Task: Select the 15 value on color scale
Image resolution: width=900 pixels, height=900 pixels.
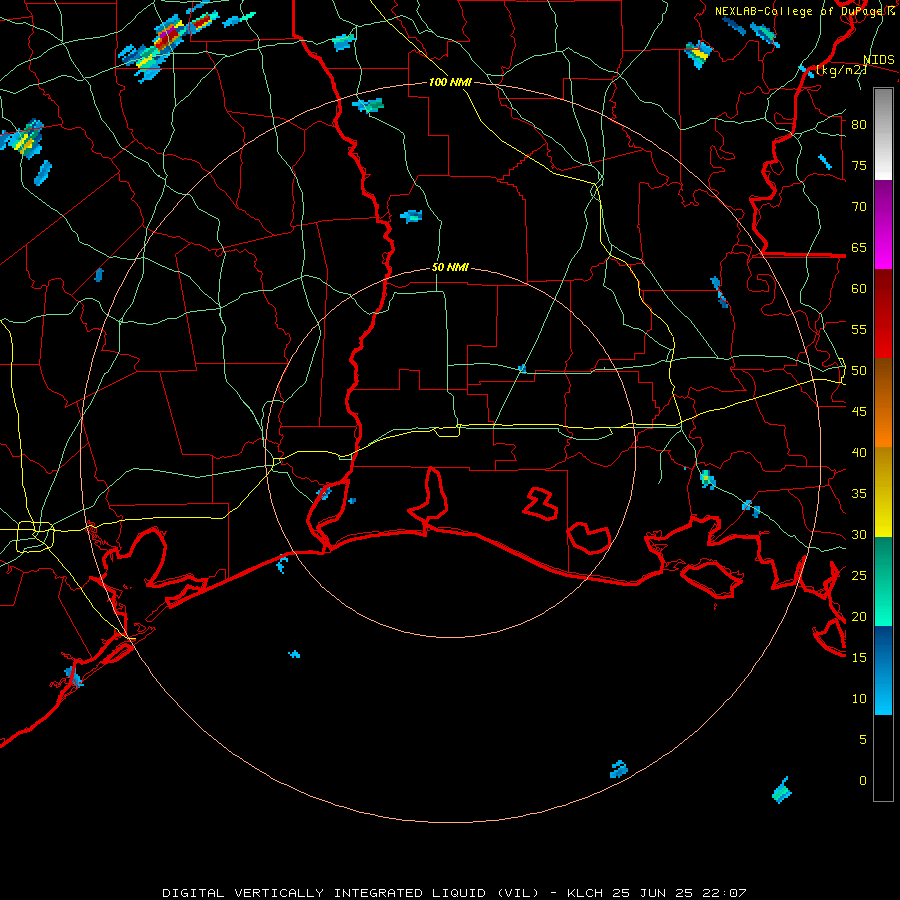Action: 859,658
